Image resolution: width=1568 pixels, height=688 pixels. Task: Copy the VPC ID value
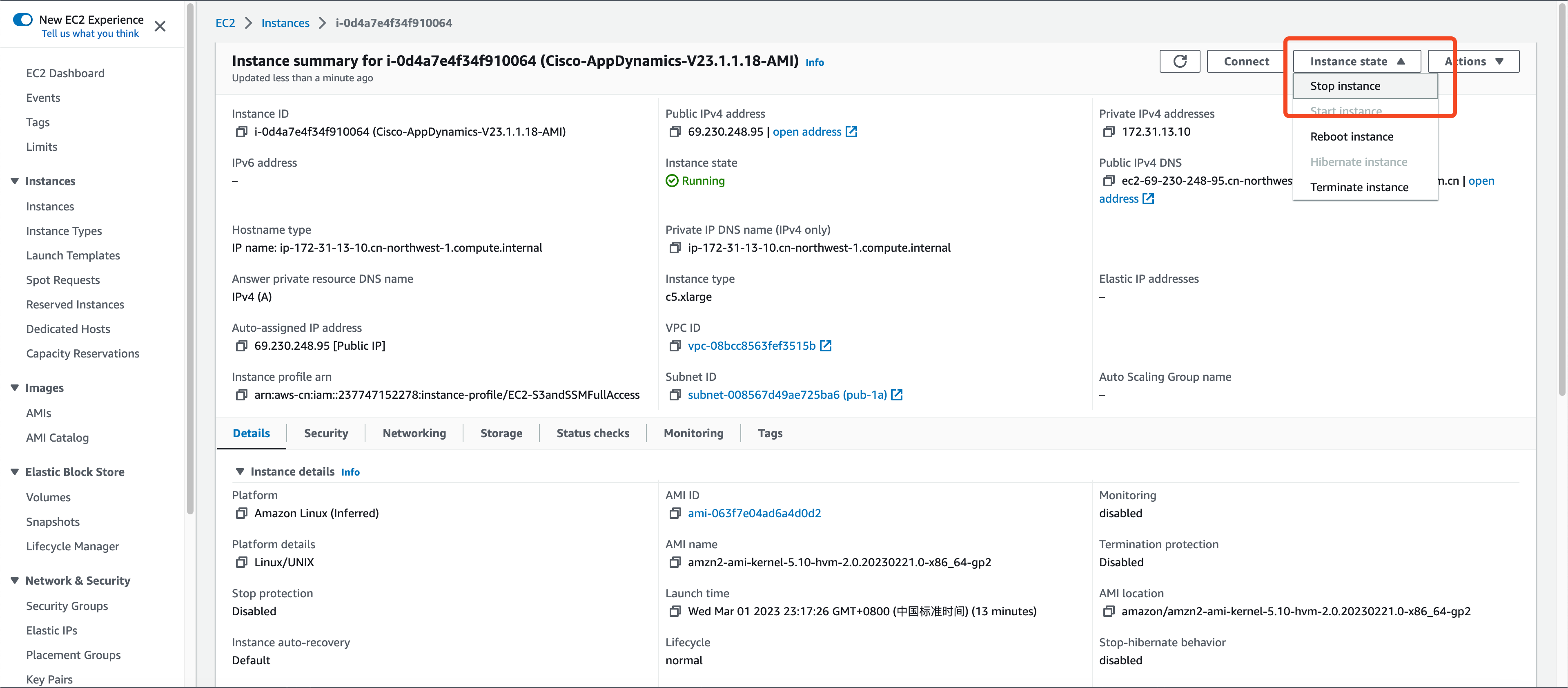click(675, 346)
